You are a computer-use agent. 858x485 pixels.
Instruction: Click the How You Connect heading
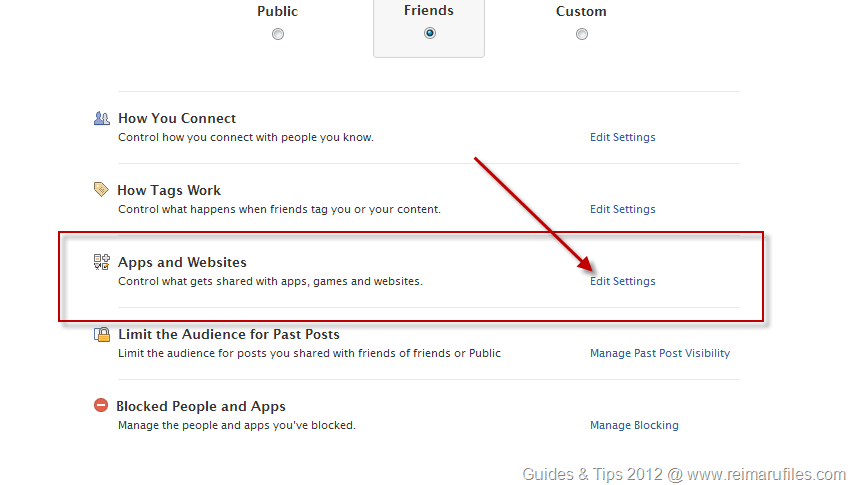tap(177, 118)
